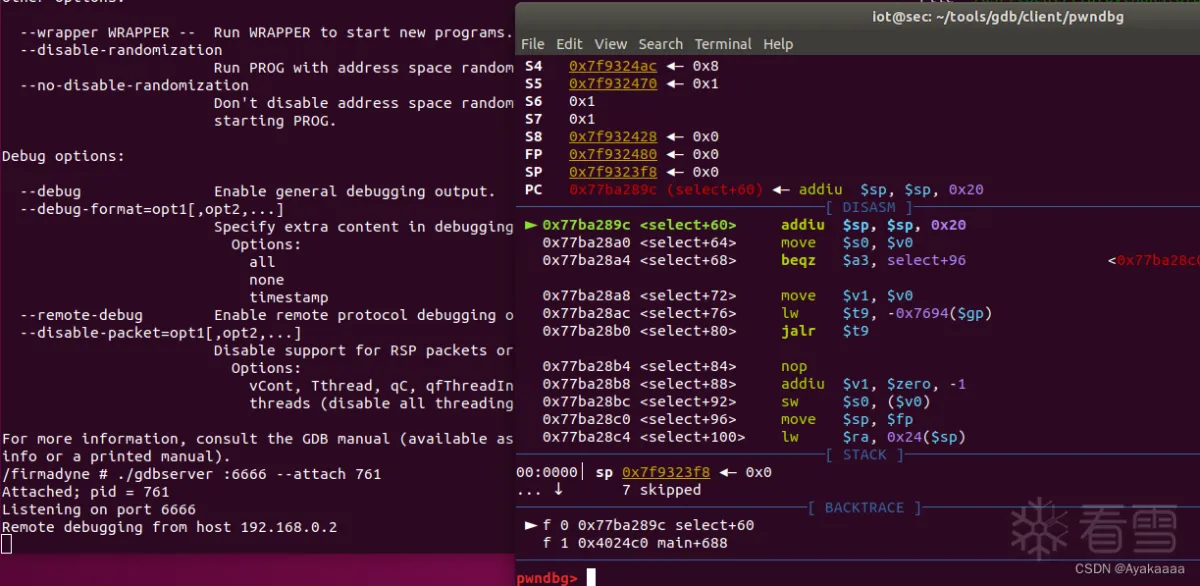Click the pwndbg terminal window title bar
1200x586 pixels.
pyautogui.click(x=857, y=14)
